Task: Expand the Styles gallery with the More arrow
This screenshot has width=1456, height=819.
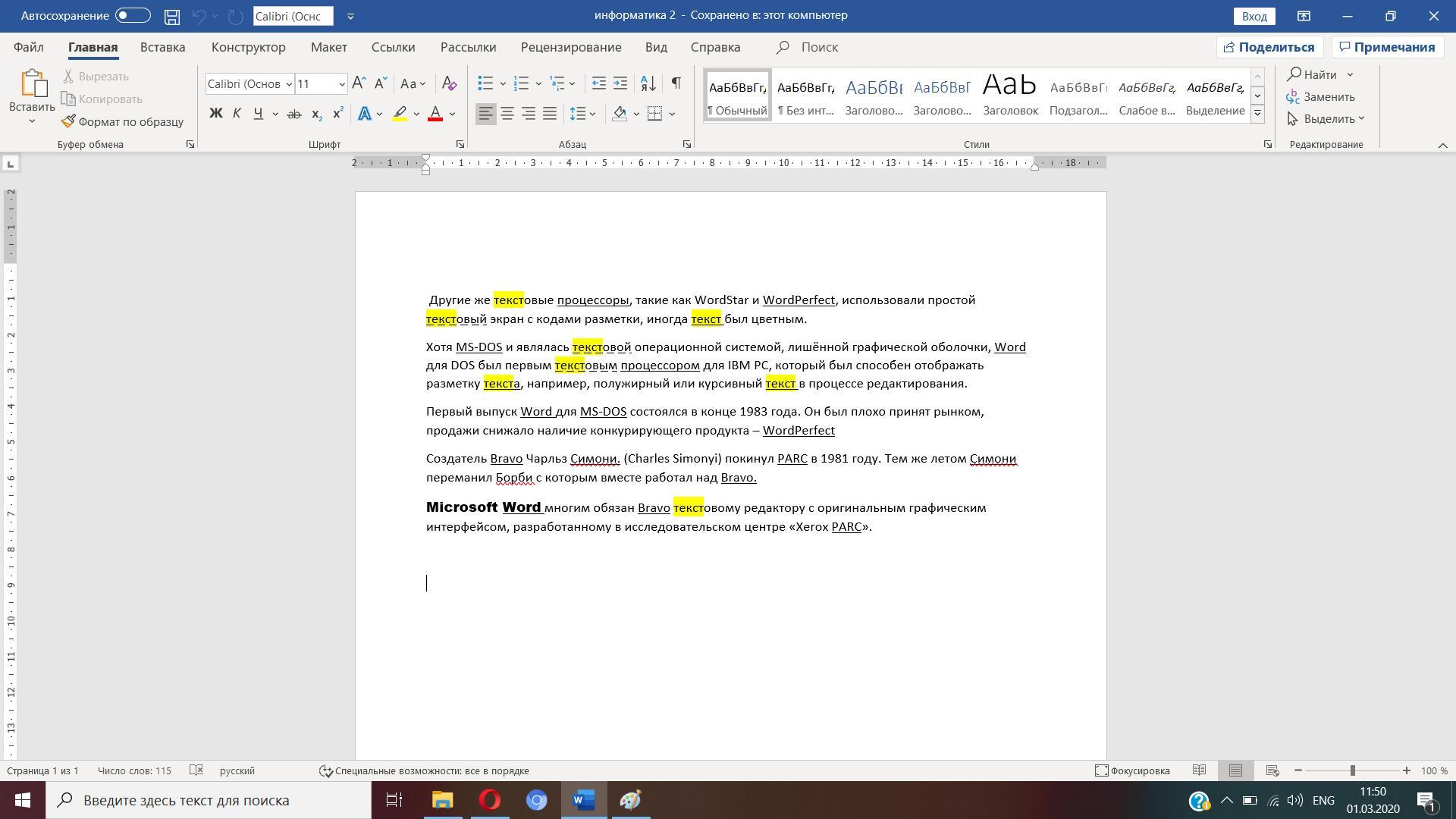Action: click(x=1257, y=114)
